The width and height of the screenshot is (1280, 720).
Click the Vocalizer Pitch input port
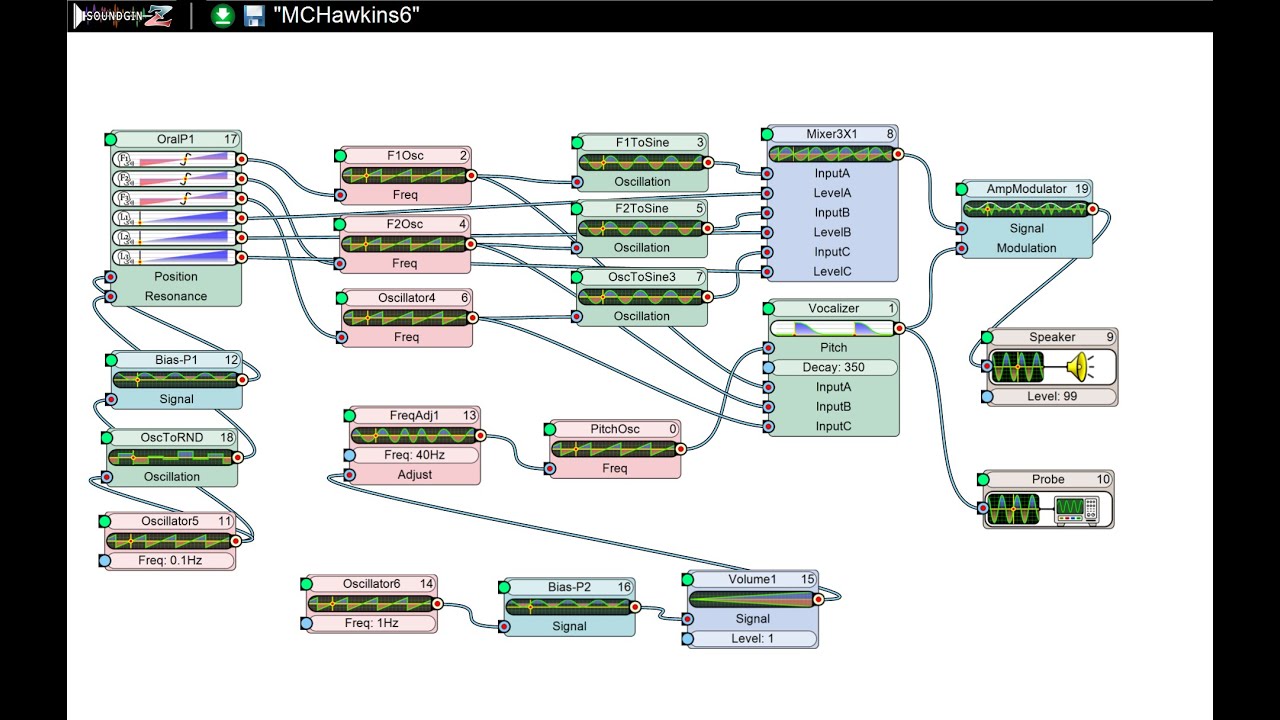click(x=767, y=348)
